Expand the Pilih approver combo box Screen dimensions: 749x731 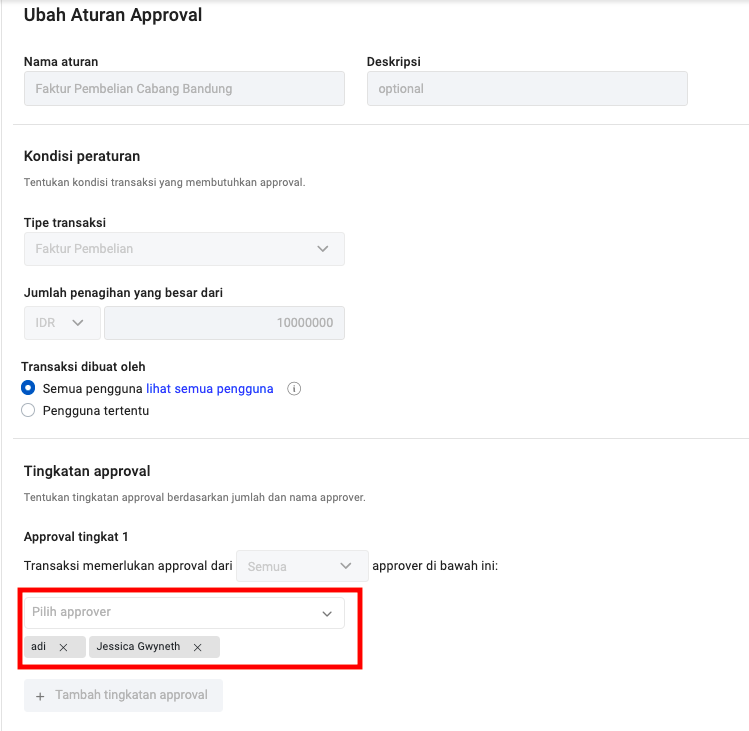[184, 613]
